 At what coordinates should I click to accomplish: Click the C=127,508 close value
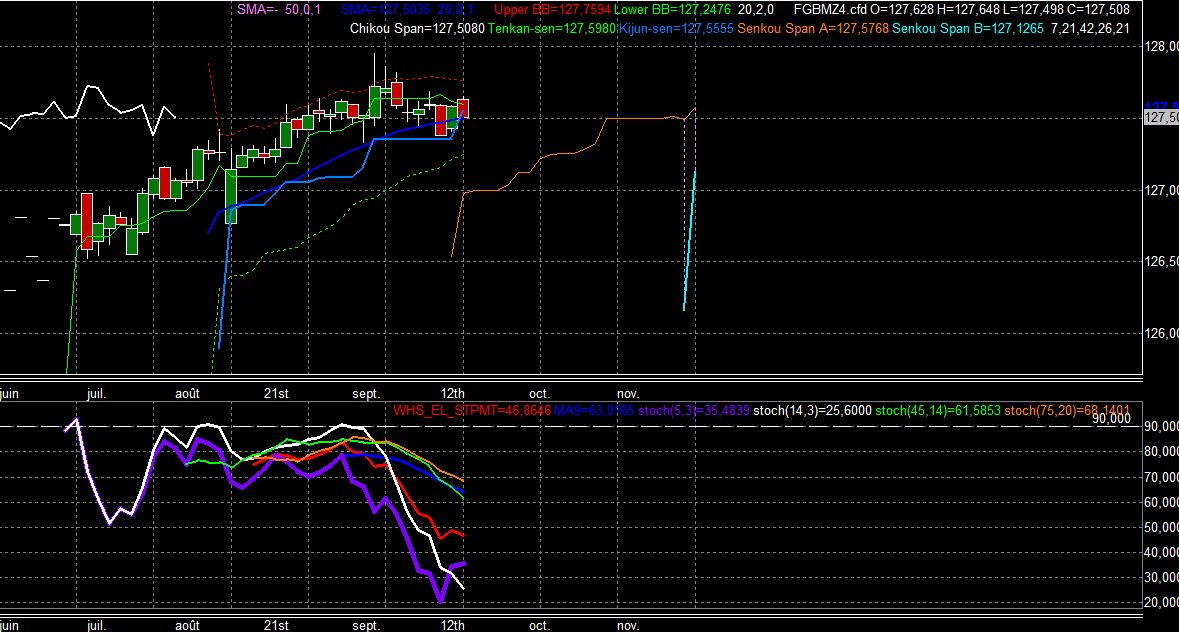1098,10
